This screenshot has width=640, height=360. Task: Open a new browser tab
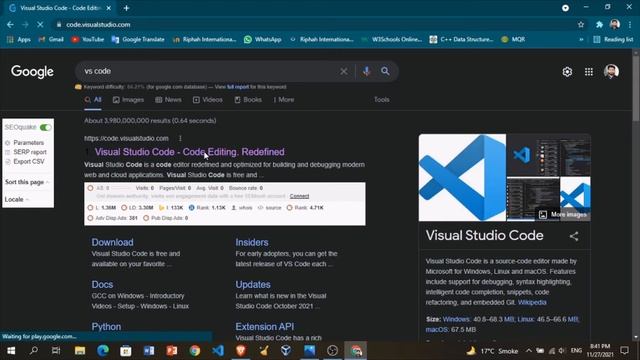(126, 8)
